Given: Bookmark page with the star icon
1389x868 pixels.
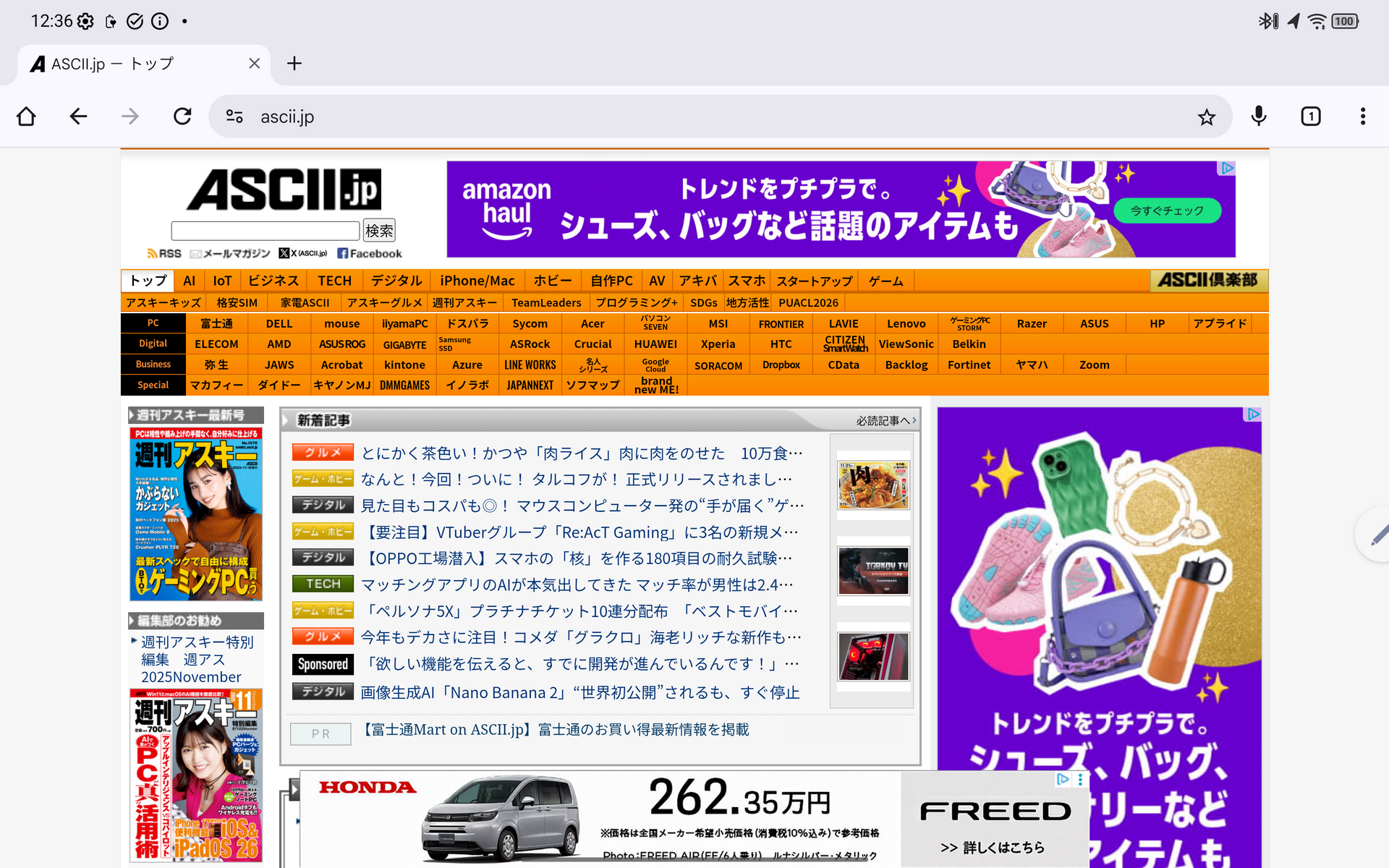Looking at the screenshot, I should [1206, 117].
